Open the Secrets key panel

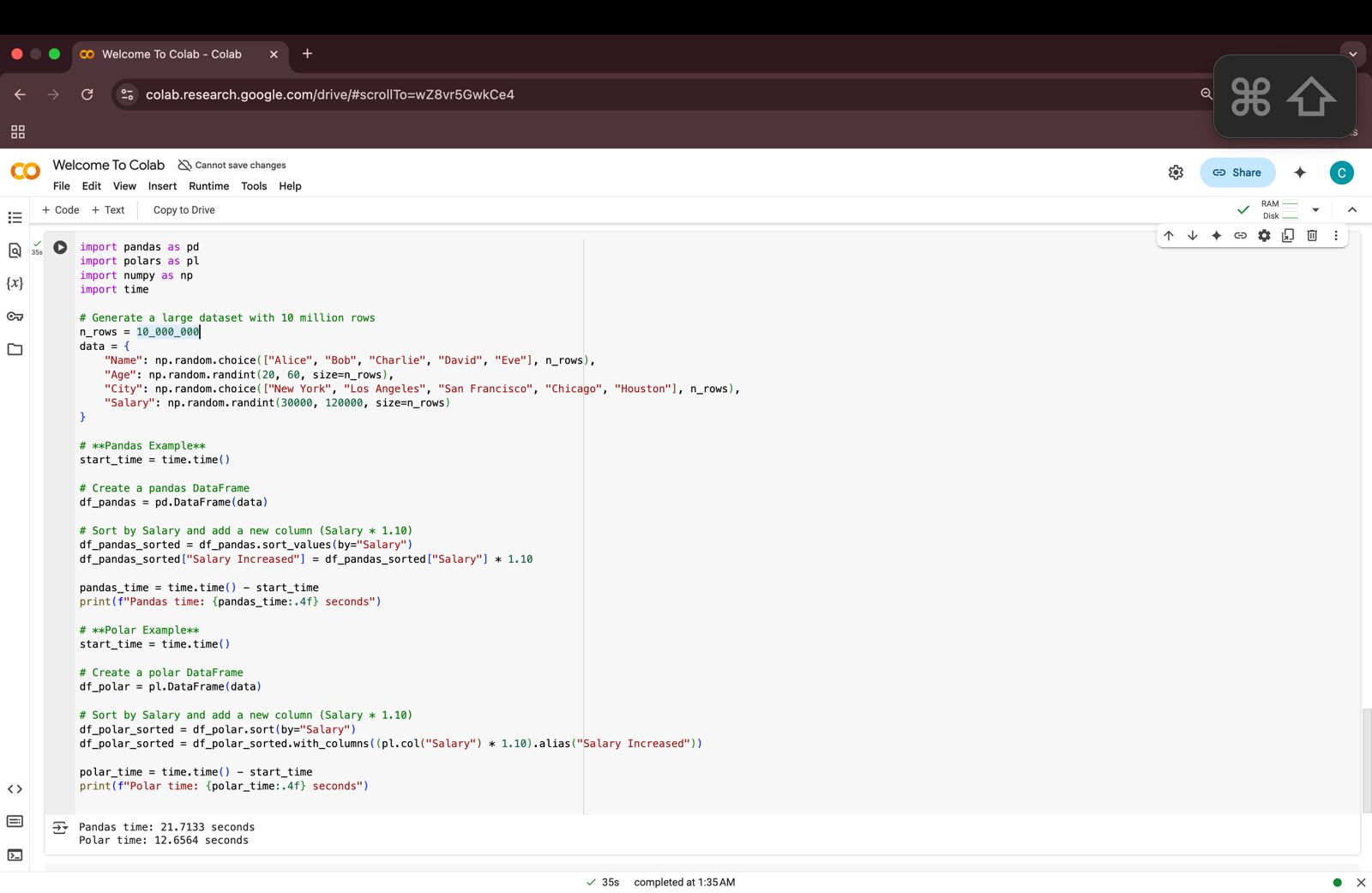[x=15, y=317]
